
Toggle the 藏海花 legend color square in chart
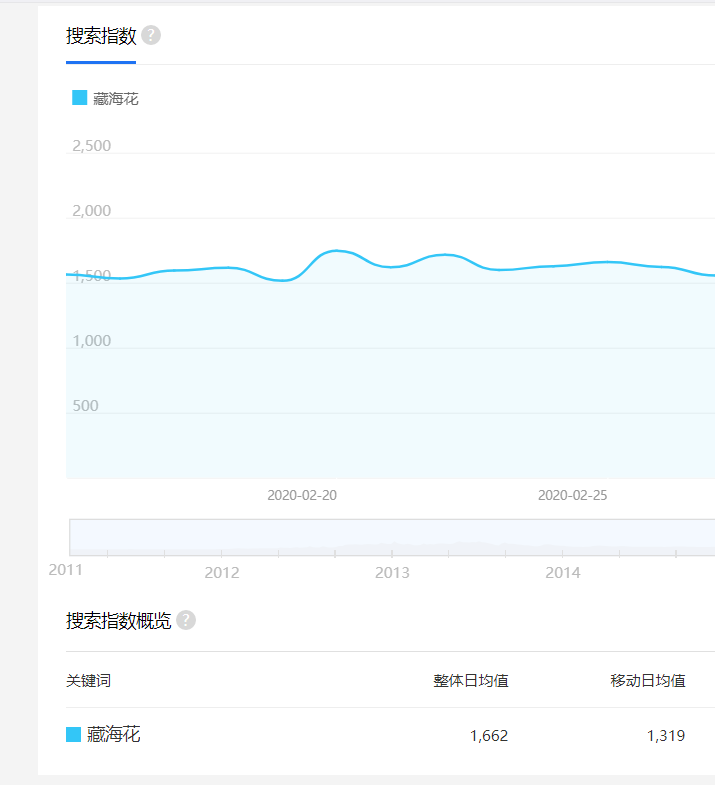click(x=80, y=98)
